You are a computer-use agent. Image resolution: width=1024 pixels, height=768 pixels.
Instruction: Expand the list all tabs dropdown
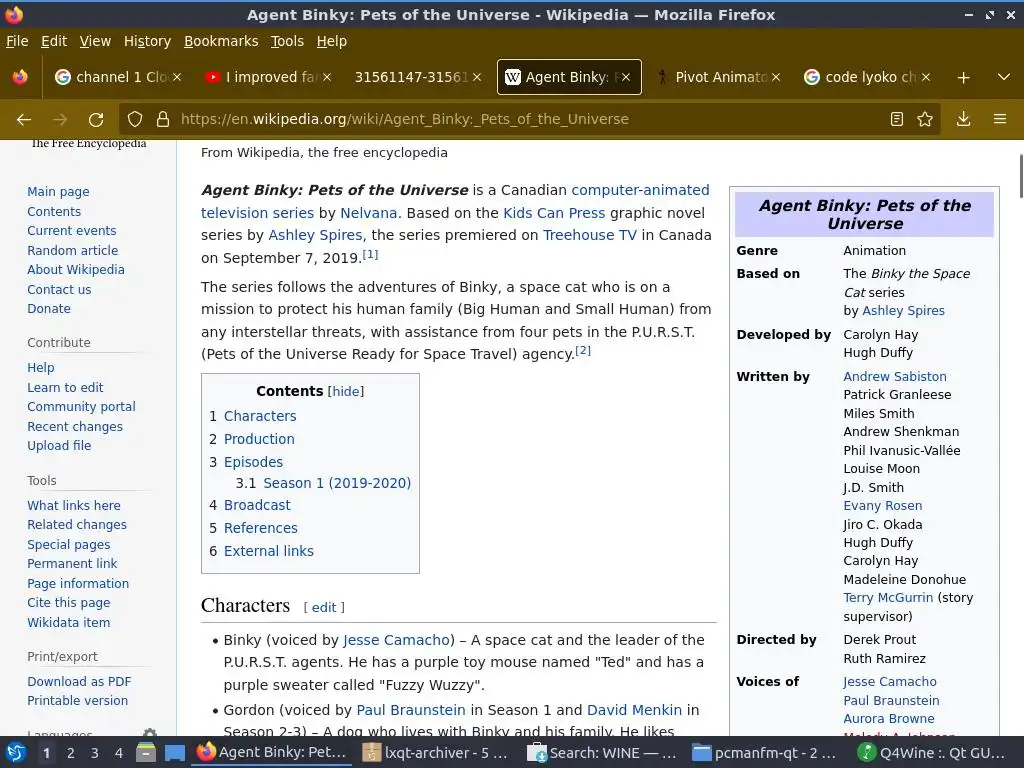click(1004, 77)
